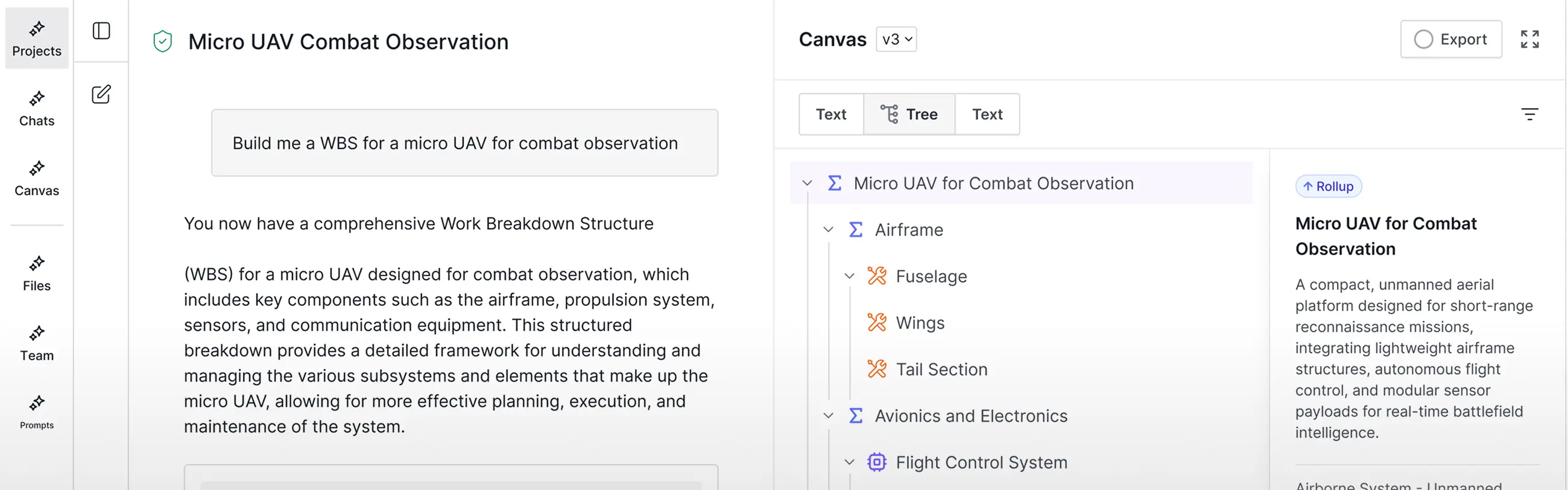The height and width of the screenshot is (490, 1568).
Task: Toggle the sidebar panel layout icon
Action: (101, 30)
